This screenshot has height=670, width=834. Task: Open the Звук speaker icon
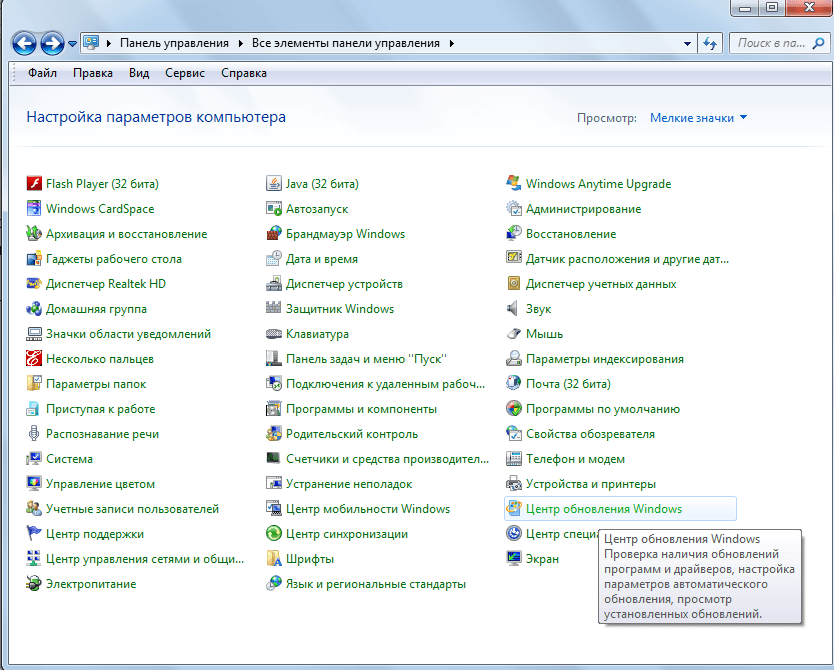click(x=513, y=308)
